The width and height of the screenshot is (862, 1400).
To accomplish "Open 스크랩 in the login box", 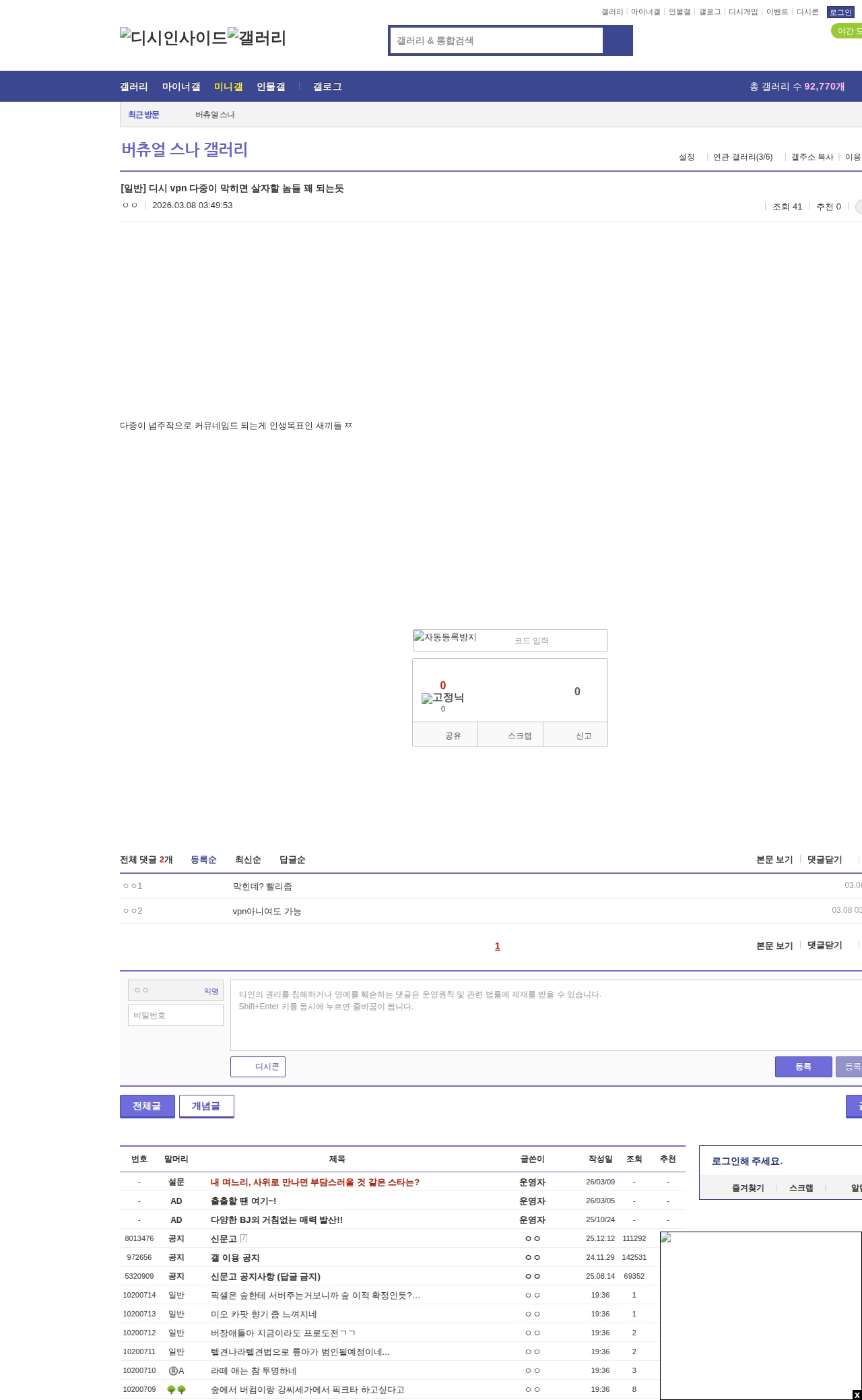I will point(801,1188).
